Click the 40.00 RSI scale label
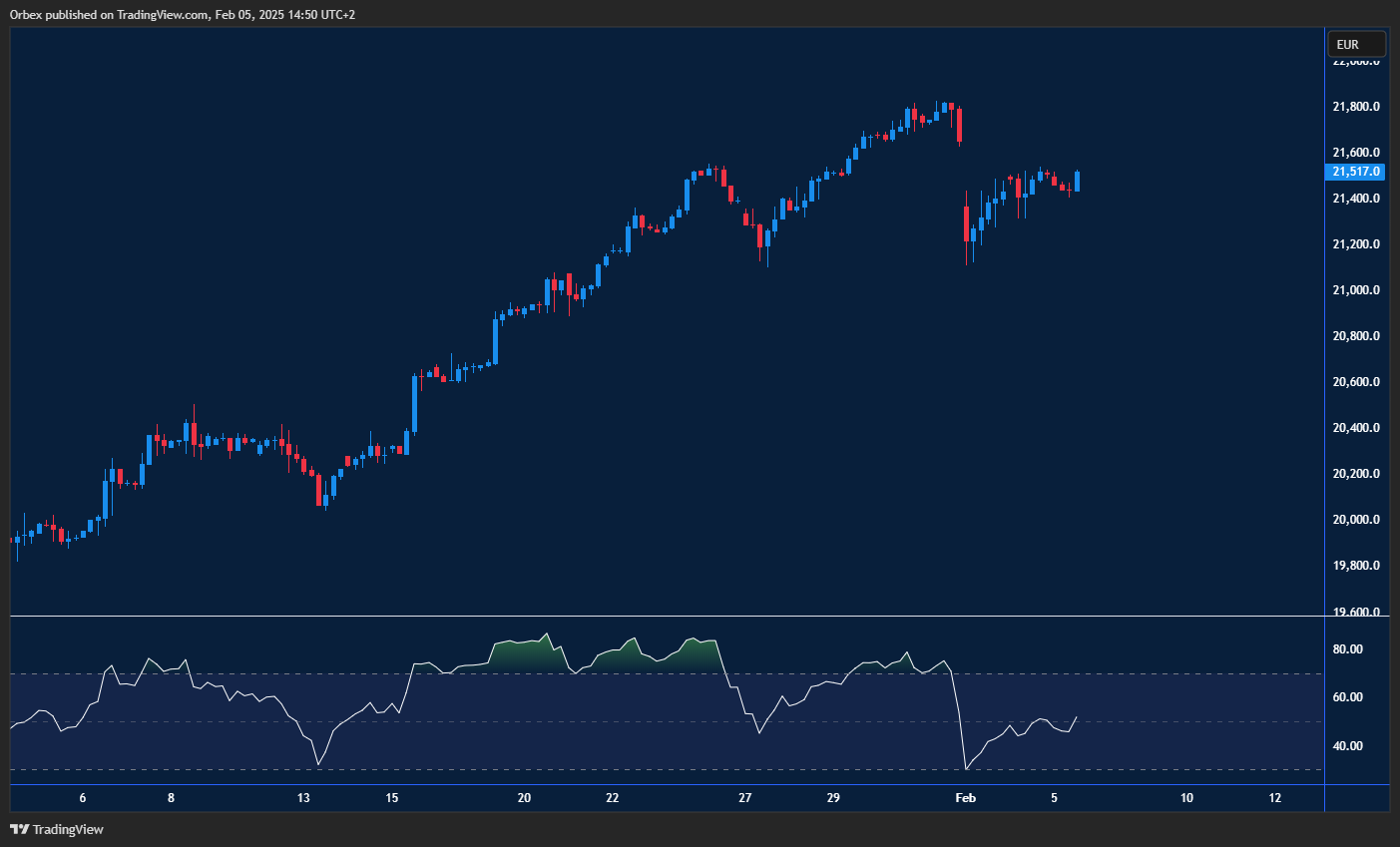 pyautogui.click(x=1347, y=746)
